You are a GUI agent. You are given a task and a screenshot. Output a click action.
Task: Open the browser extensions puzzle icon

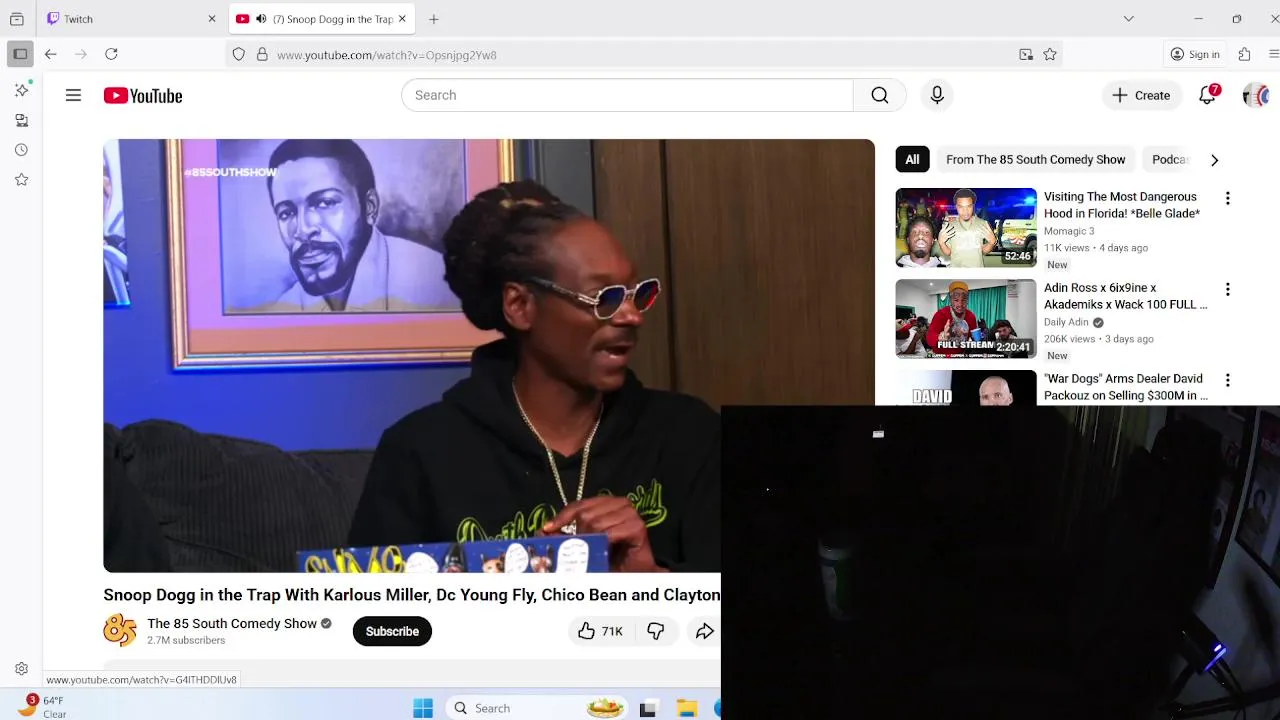pyautogui.click(x=1244, y=54)
